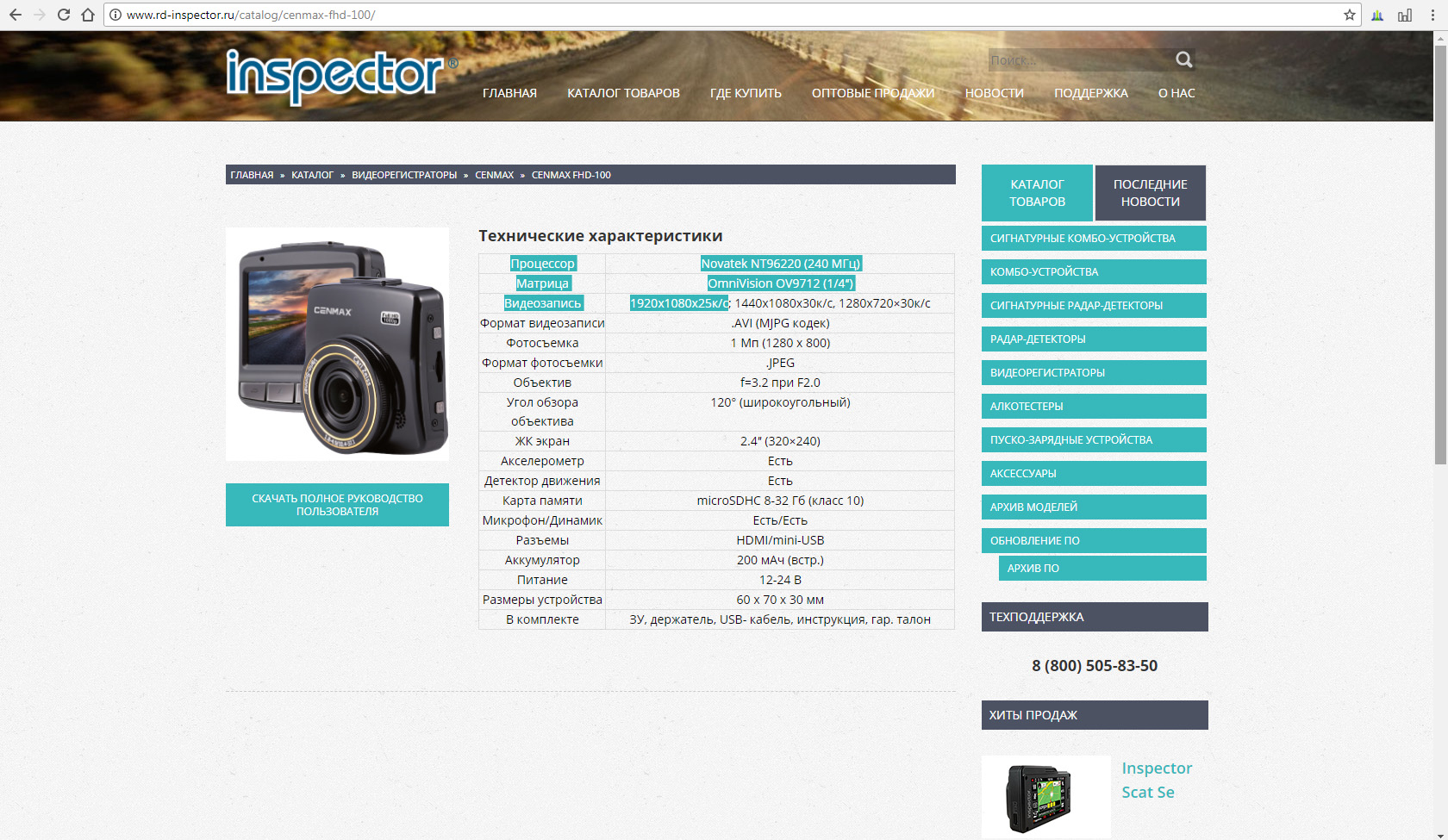Click the browser back arrow
1448x840 pixels.
(x=16, y=15)
